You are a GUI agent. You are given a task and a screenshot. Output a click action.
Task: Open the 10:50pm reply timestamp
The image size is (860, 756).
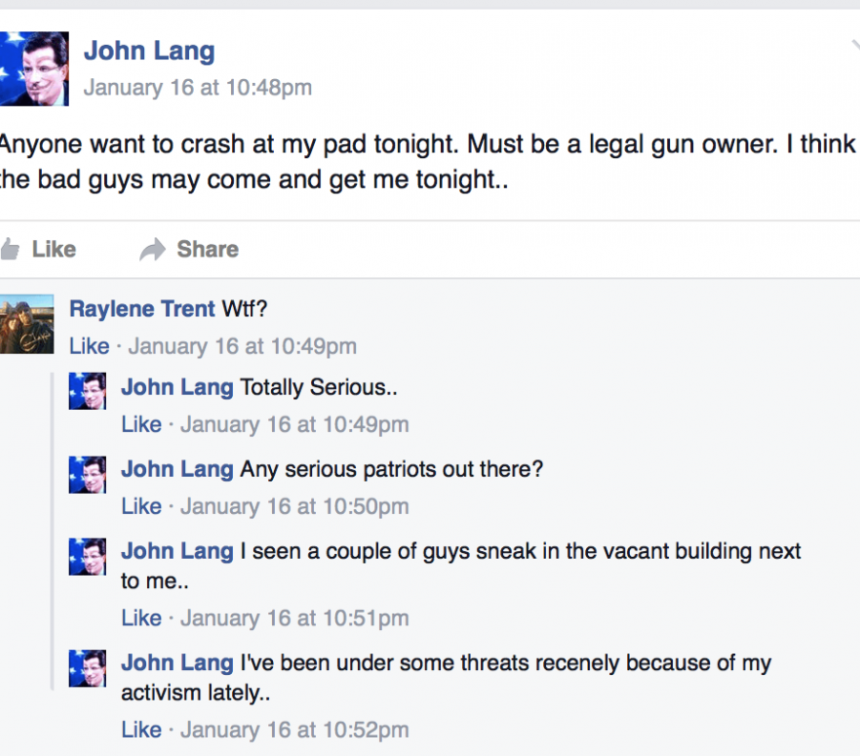point(294,506)
